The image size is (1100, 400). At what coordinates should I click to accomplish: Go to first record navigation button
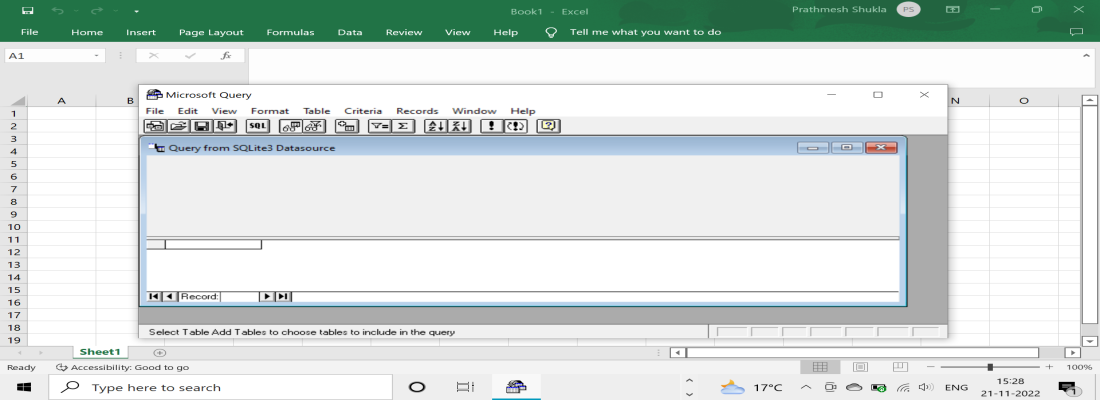(x=154, y=297)
